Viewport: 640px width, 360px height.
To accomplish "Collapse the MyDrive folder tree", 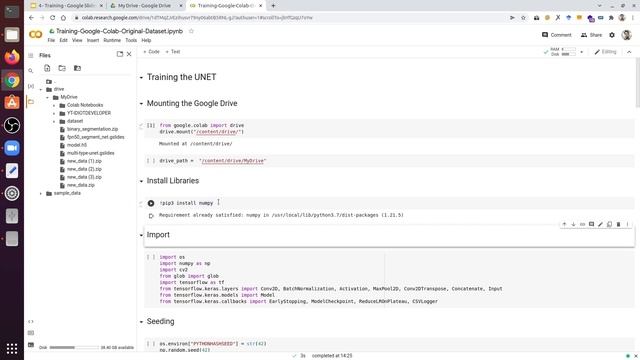I will 47,98.
